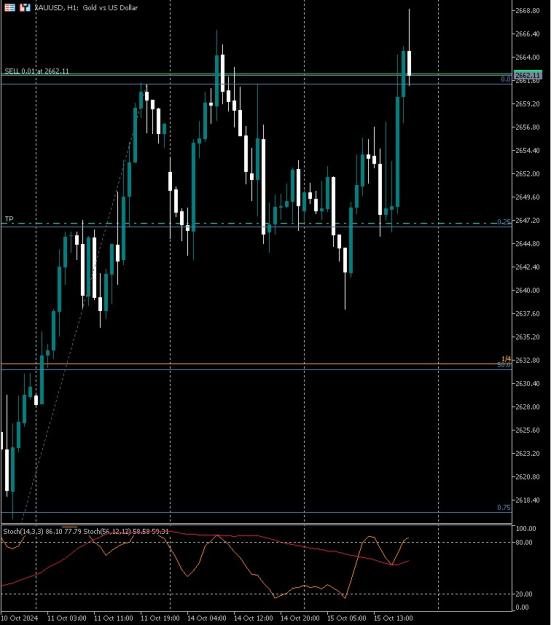The height and width of the screenshot is (625, 551).
Task: Click the 10 Oct 2024 date label
Action: [19, 618]
